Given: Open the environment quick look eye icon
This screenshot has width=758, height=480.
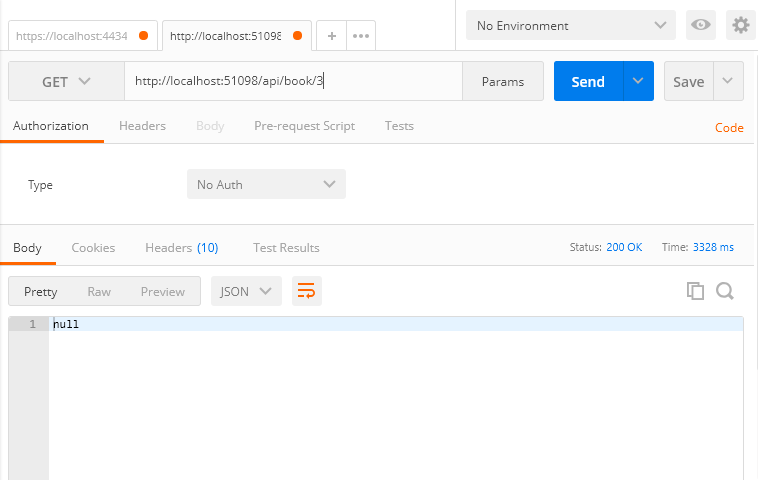Looking at the screenshot, I should [x=701, y=25].
